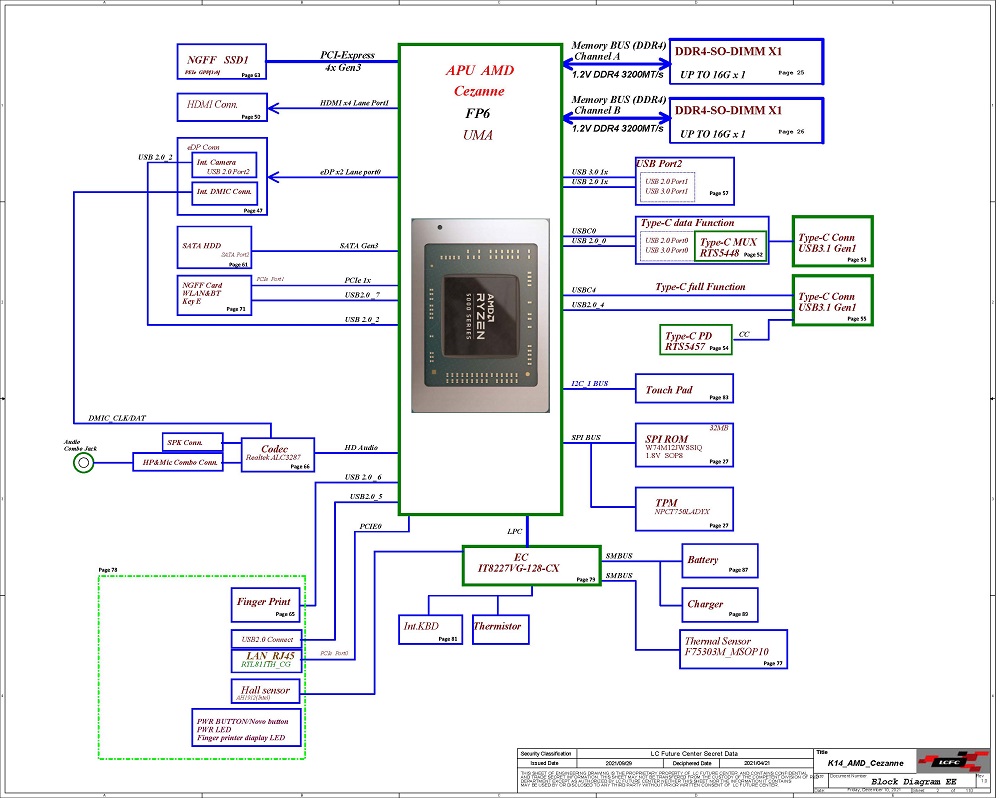This screenshot has height=798, width=1000.
Task: Select the Type-C PD RTS5457 block
Action: click(x=696, y=340)
